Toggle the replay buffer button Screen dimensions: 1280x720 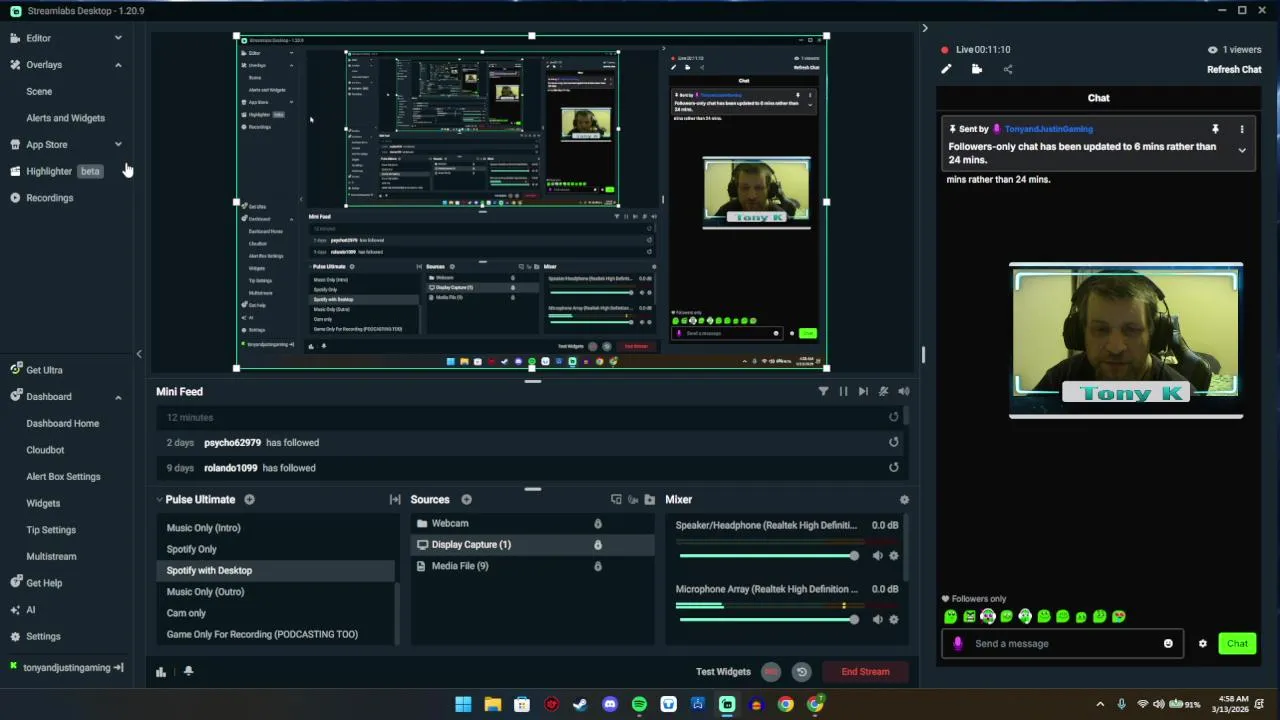pos(801,672)
